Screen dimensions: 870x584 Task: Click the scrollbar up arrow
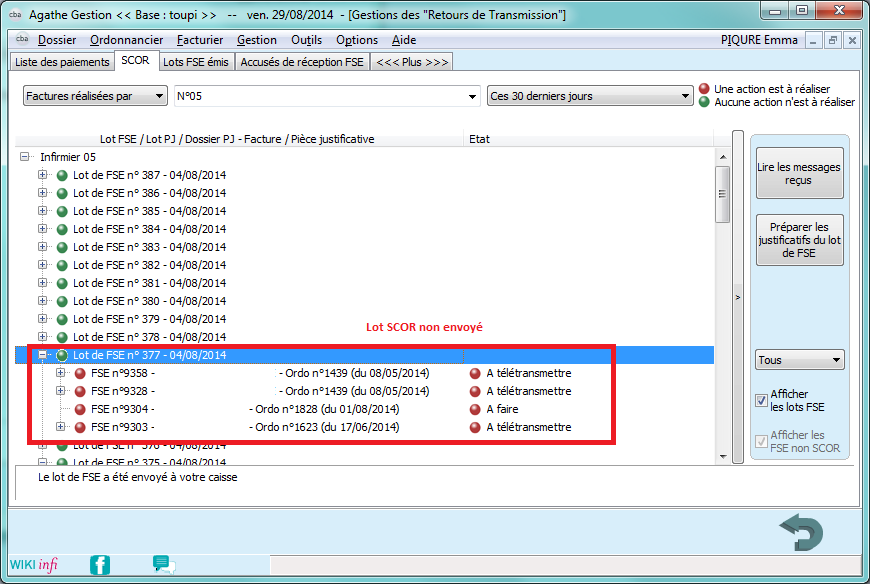pos(722,157)
